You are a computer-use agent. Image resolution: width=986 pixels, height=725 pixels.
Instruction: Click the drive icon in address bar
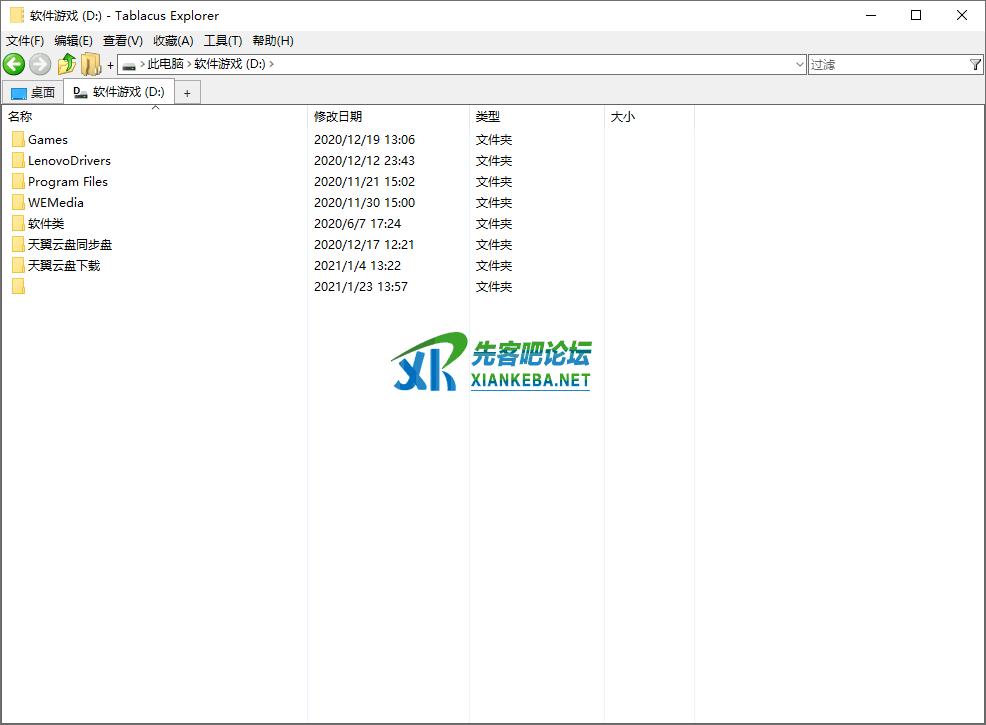[x=128, y=65]
